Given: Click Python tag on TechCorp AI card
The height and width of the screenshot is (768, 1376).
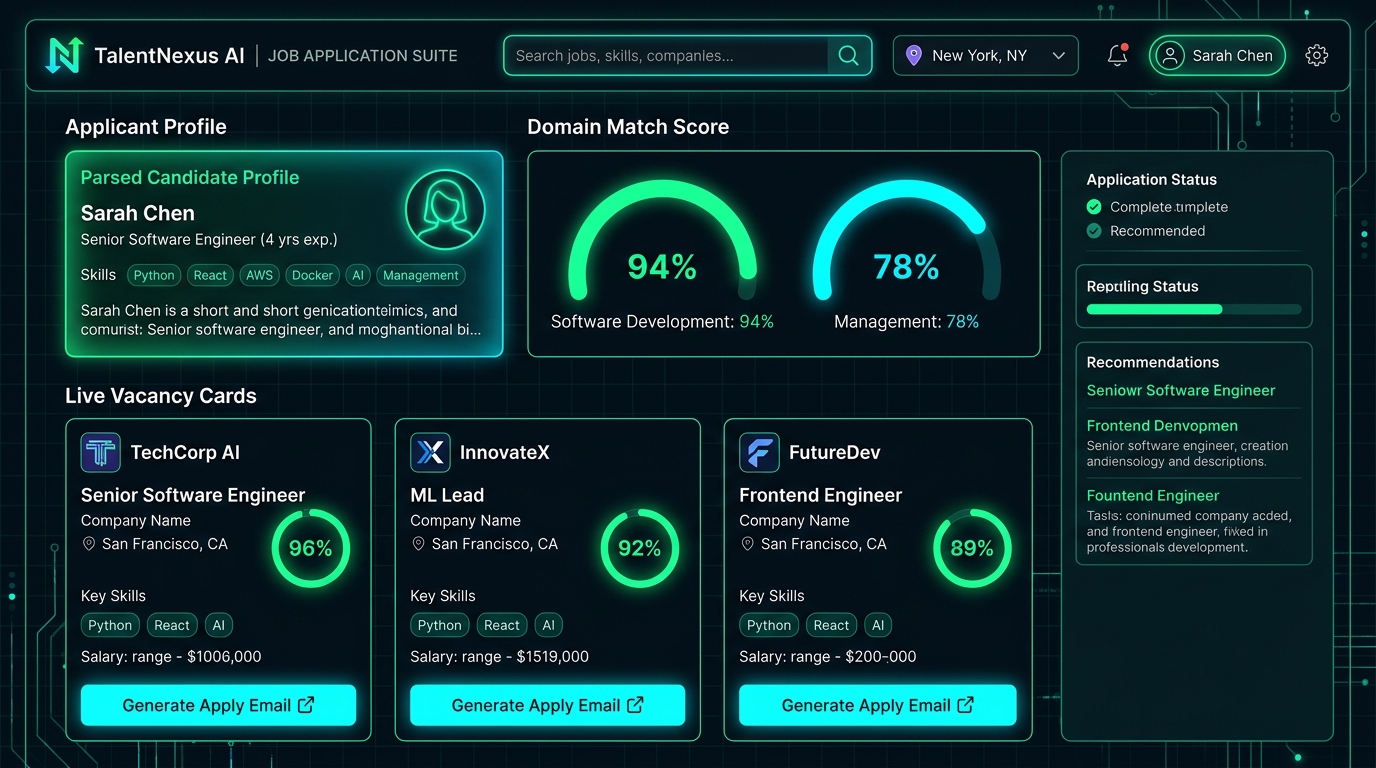Looking at the screenshot, I should click(x=110, y=625).
